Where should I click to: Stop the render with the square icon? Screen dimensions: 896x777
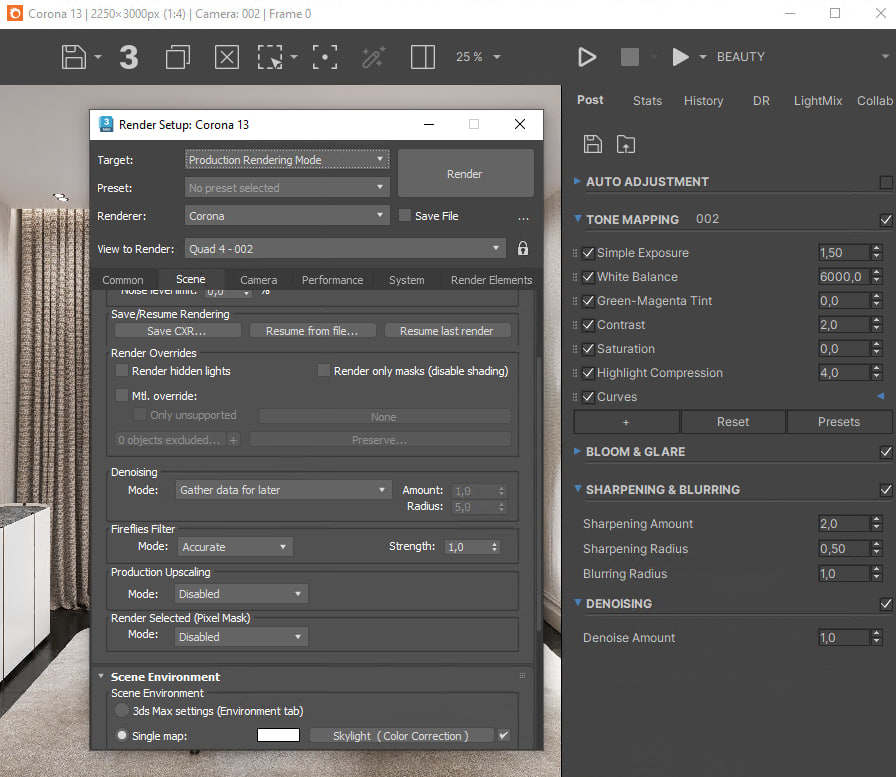click(630, 57)
